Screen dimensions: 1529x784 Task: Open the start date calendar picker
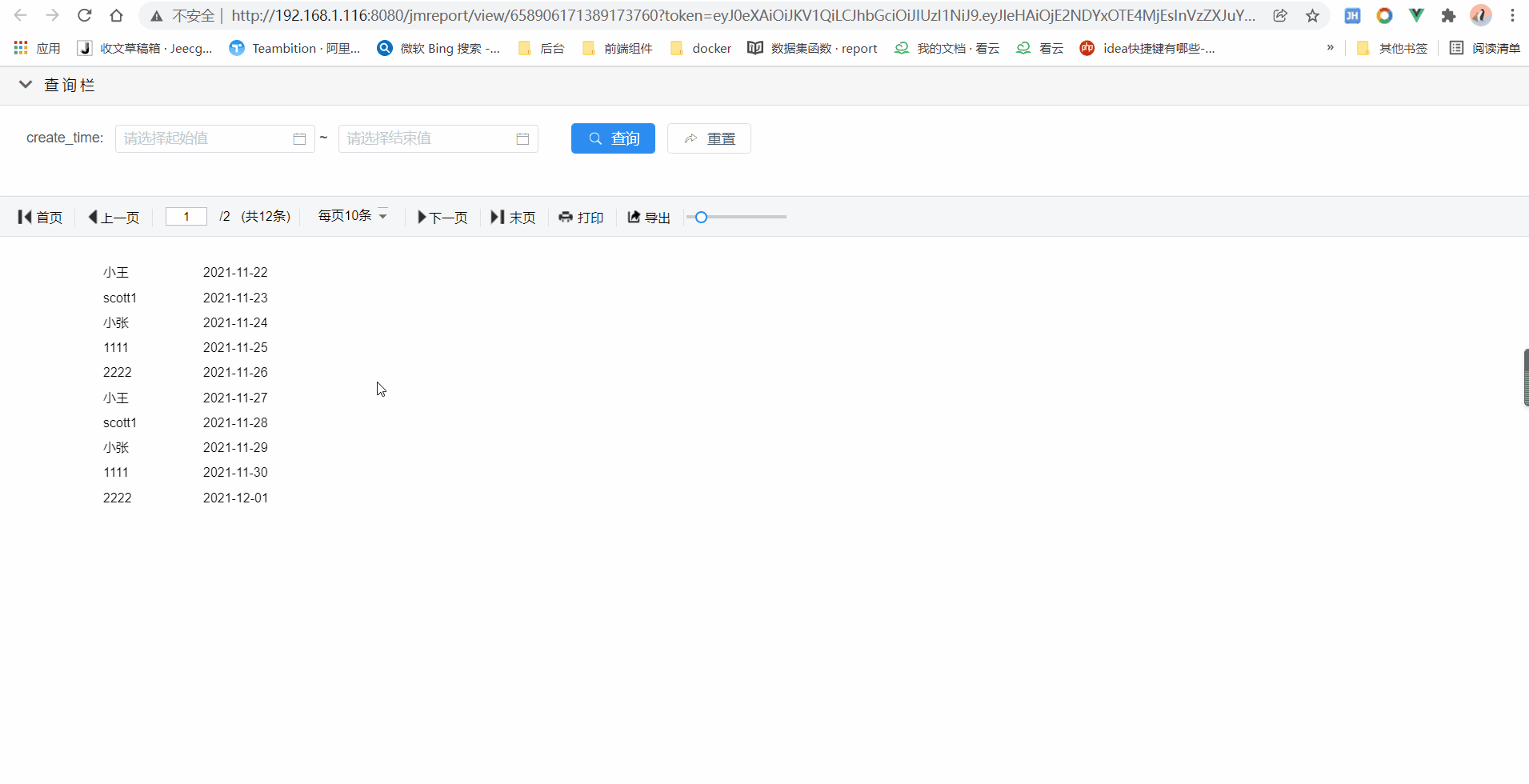pos(298,138)
